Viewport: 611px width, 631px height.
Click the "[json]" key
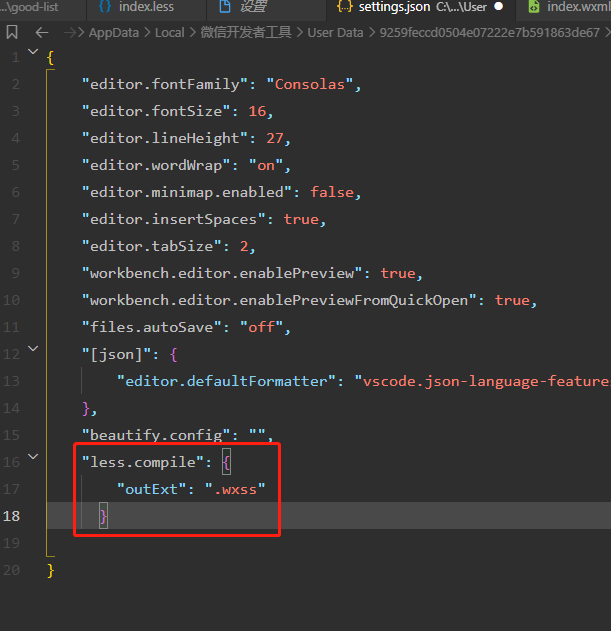[116, 354]
